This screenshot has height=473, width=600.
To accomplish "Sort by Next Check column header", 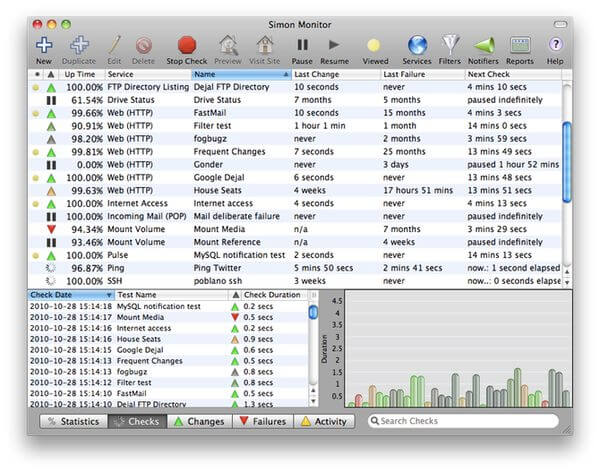I will click(x=513, y=74).
